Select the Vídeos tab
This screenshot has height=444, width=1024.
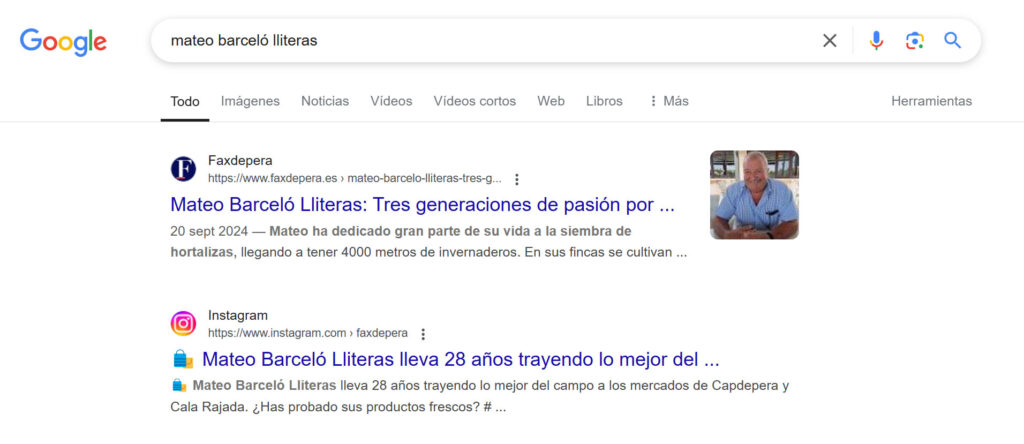(x=391, y=101)
